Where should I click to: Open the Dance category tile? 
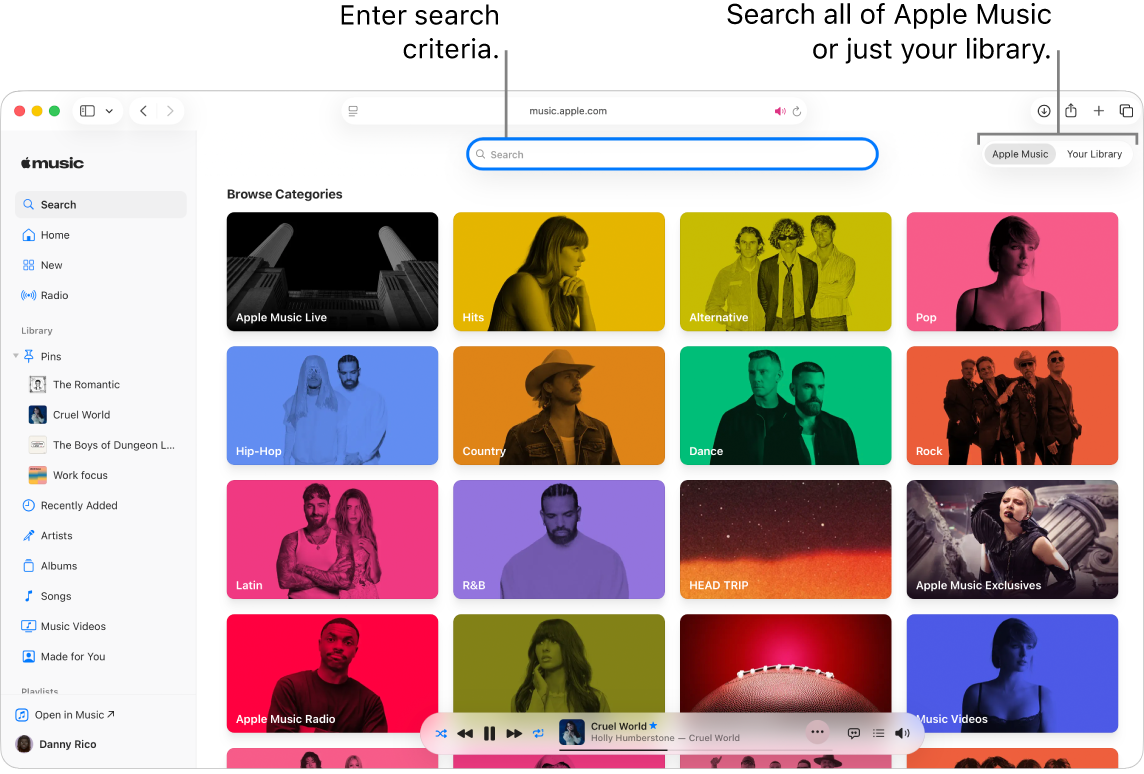(x=786, y=406)
